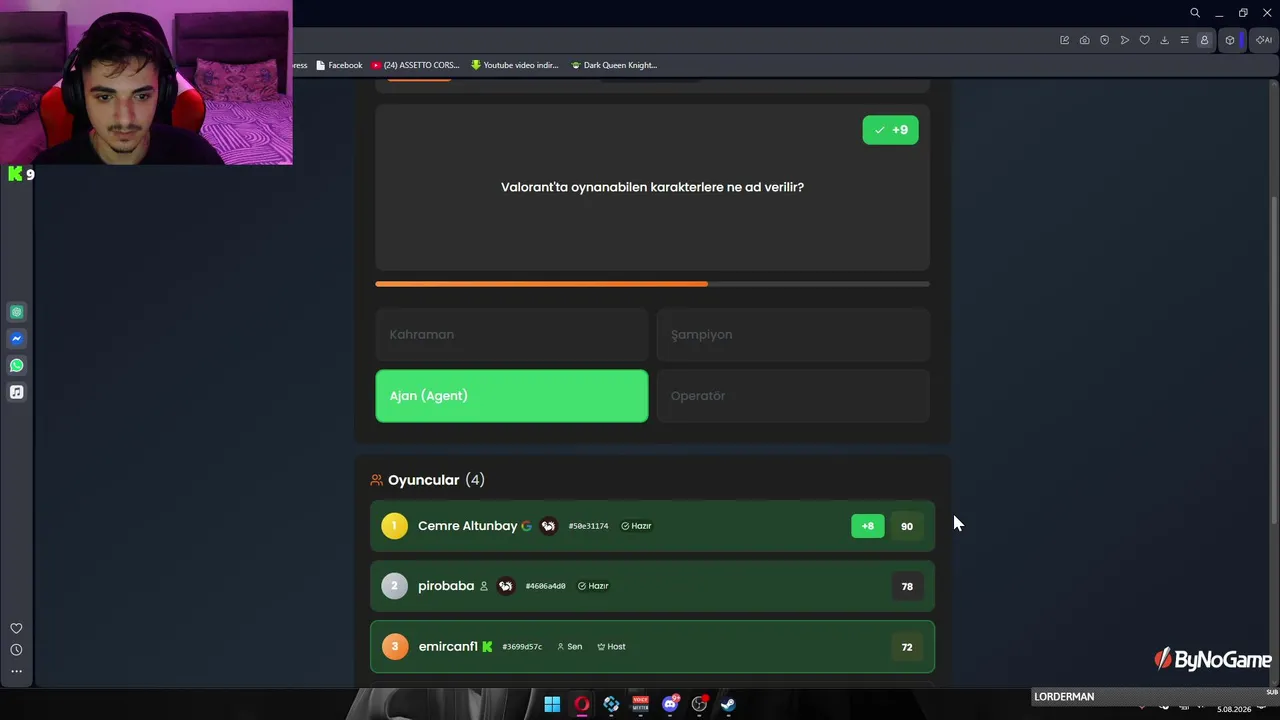Open Steam from the taskbar
Screen dimensions: 1280x720
[728, 704]
